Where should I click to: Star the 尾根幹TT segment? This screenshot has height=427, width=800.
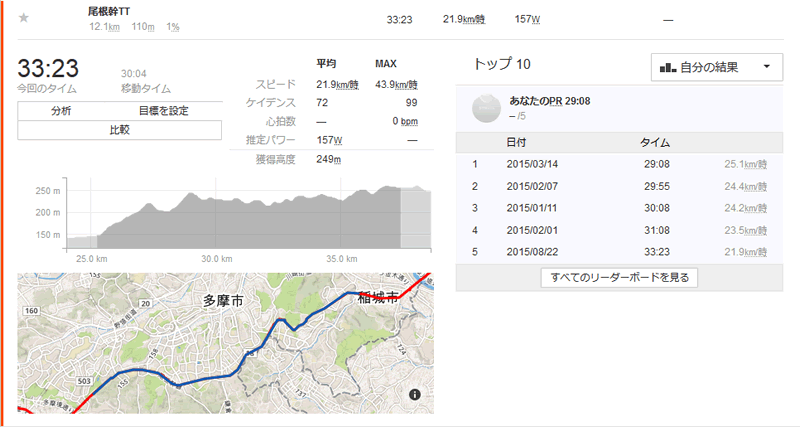click(23, 18)
